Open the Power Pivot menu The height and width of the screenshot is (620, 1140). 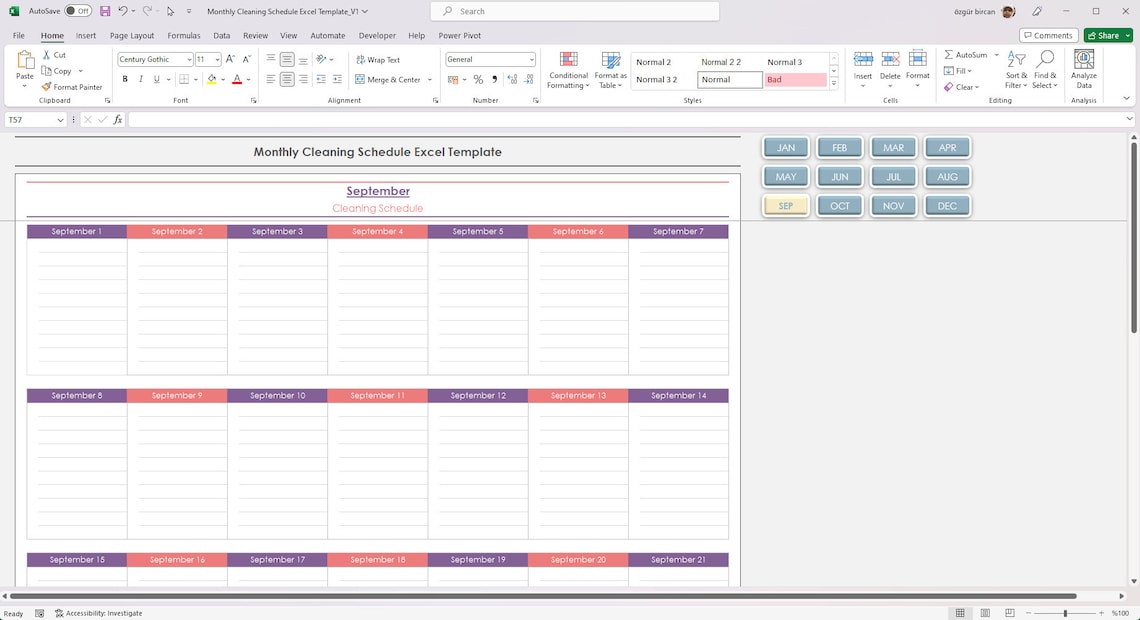coord(459,35)
